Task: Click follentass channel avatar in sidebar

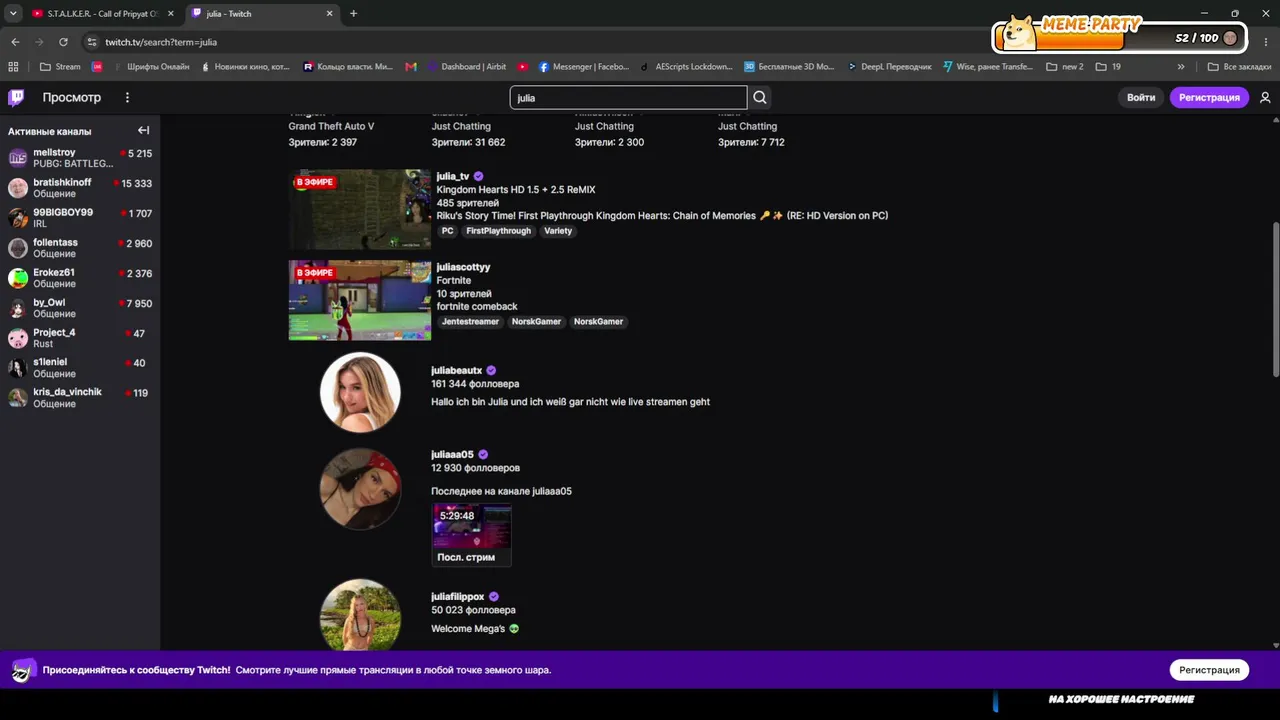Action: pos(18,248)
